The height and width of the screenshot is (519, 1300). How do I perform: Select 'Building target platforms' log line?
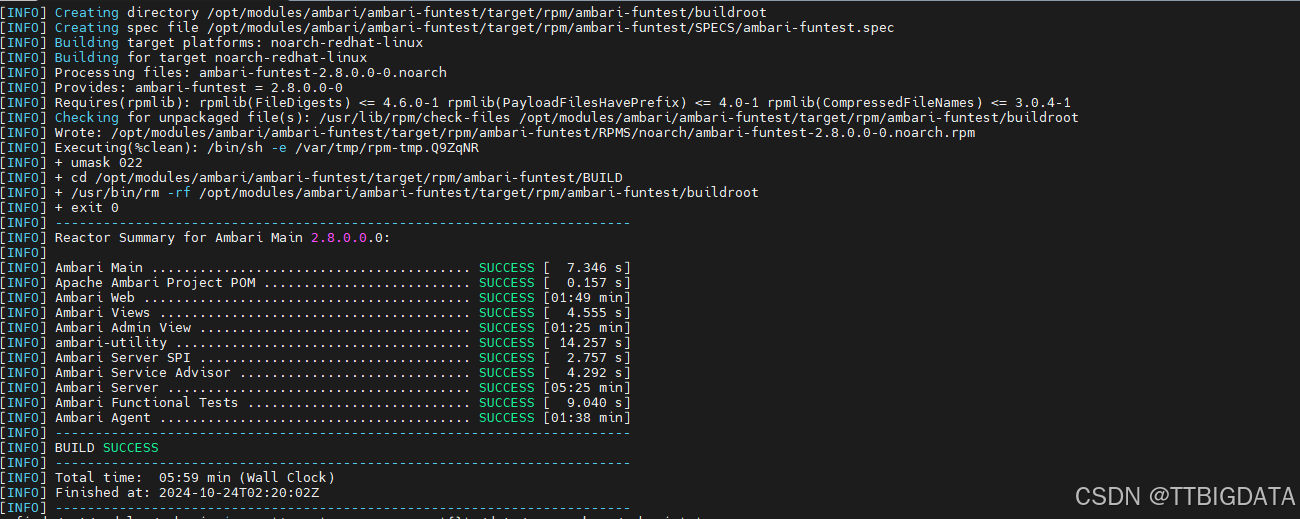211,43
